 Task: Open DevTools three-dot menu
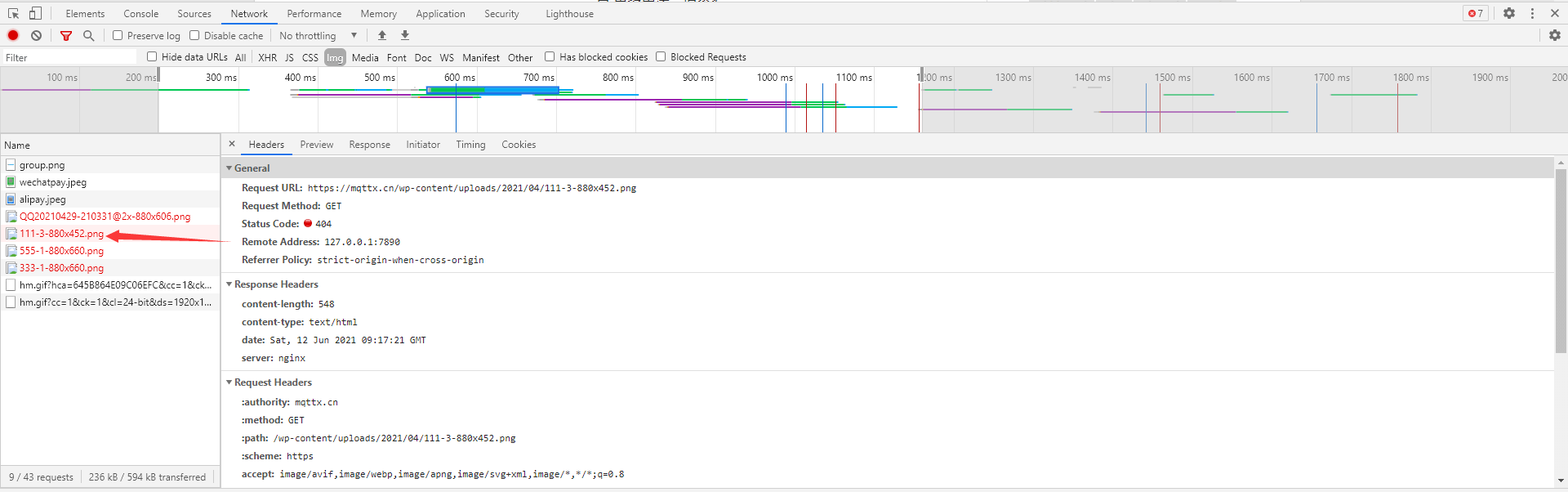pyautogui.click(x=1532, y=13)
